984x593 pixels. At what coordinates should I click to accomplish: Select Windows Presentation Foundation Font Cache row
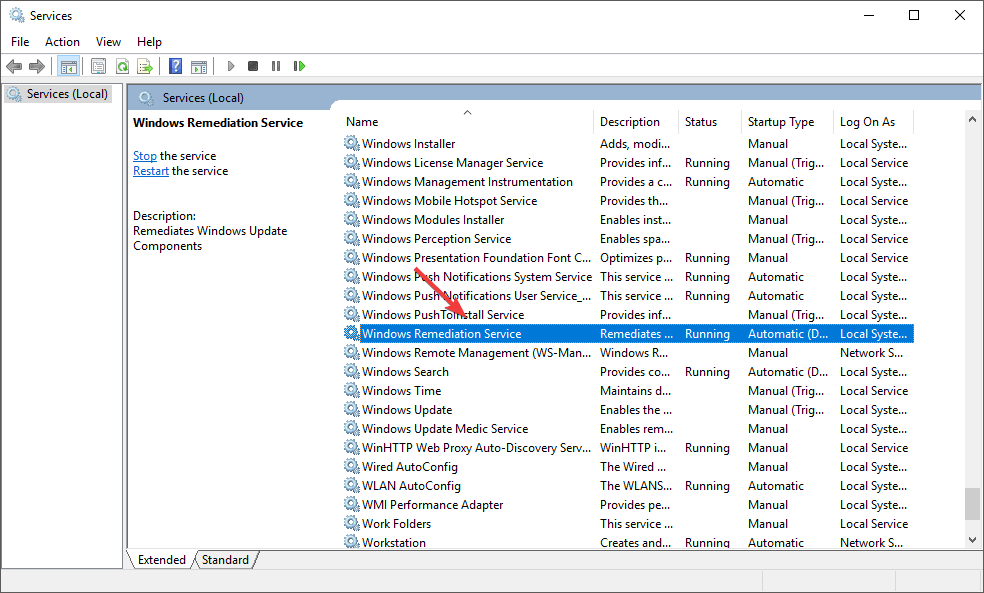(x=628, y=257)
